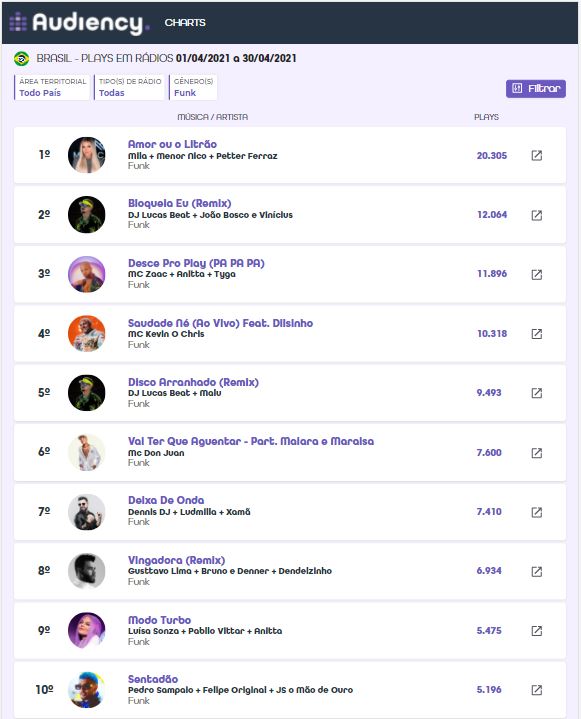581x719 pixels.
Task: Click the Filtrar button
Action: [536, 88]
